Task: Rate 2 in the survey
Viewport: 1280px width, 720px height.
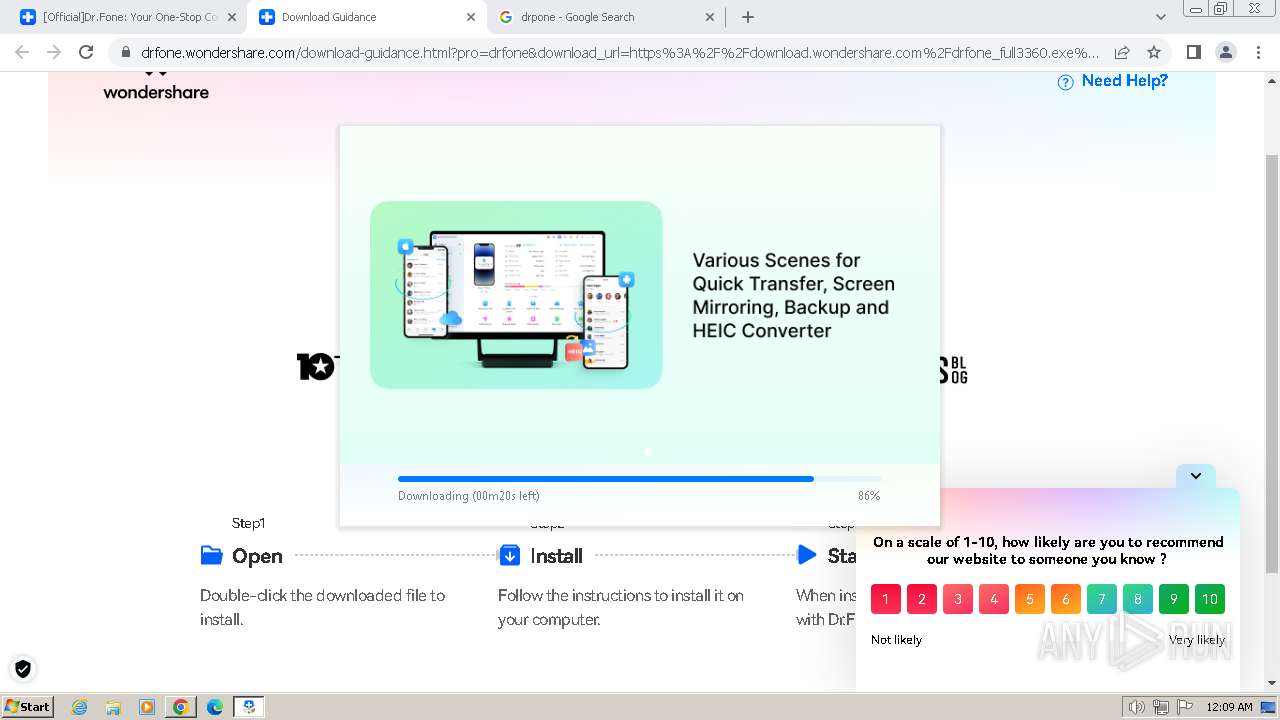Action: 922,599
